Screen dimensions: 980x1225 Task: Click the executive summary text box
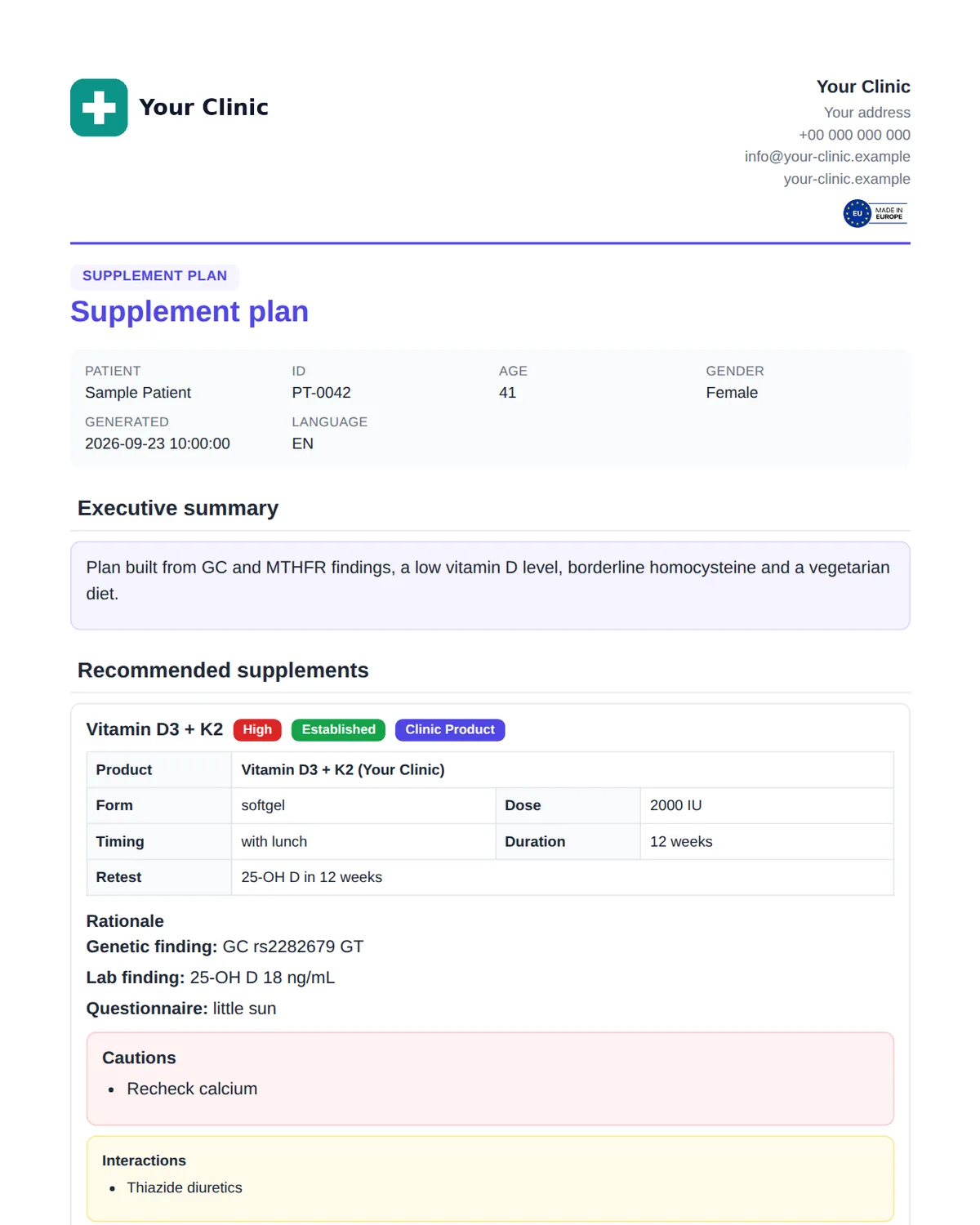[490, 586]
